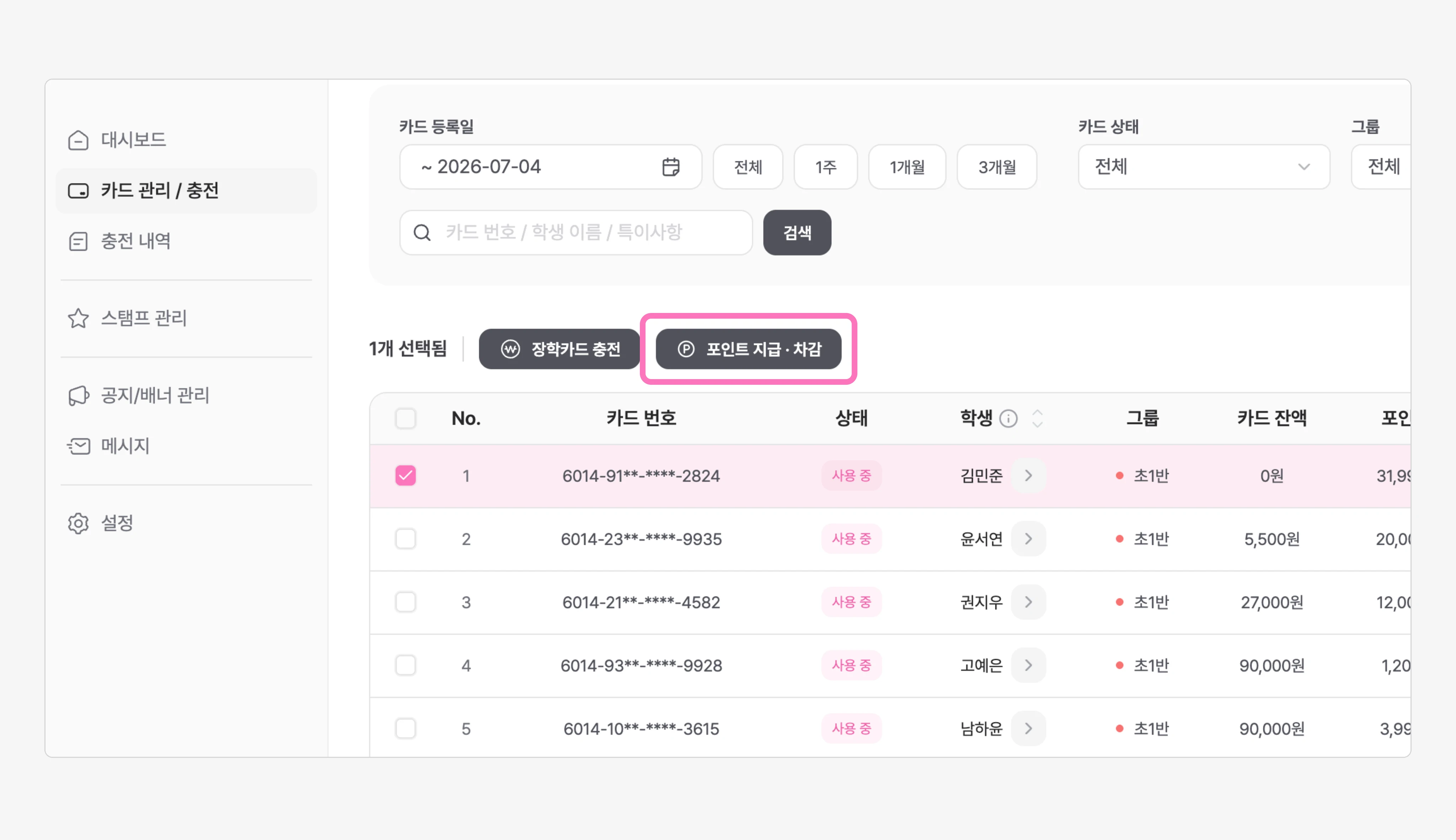
Task: Click the Dashboard home icon in sidebar
Action: click(78, 140)
